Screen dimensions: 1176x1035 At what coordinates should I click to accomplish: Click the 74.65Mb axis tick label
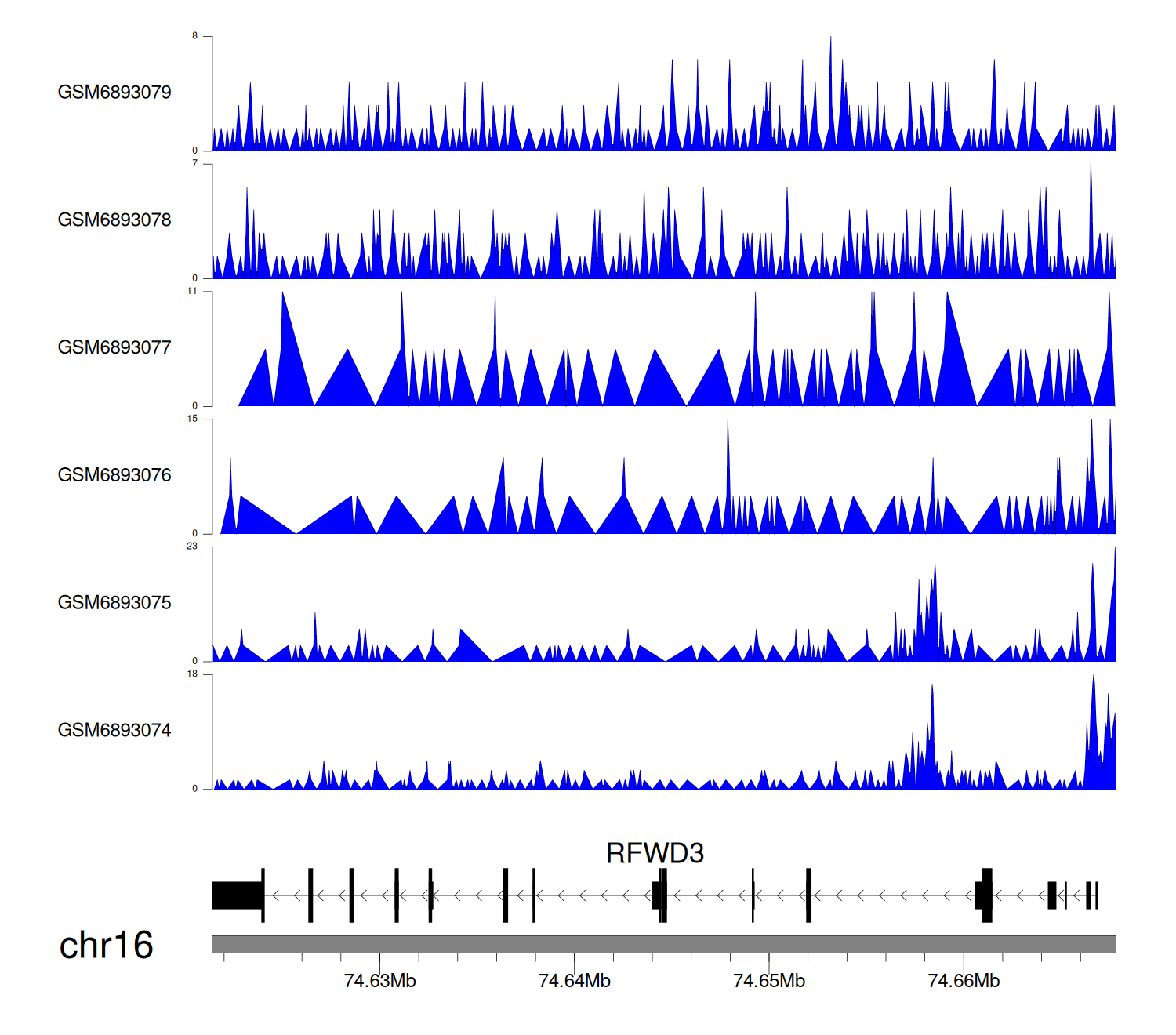[x=768, y=981]
